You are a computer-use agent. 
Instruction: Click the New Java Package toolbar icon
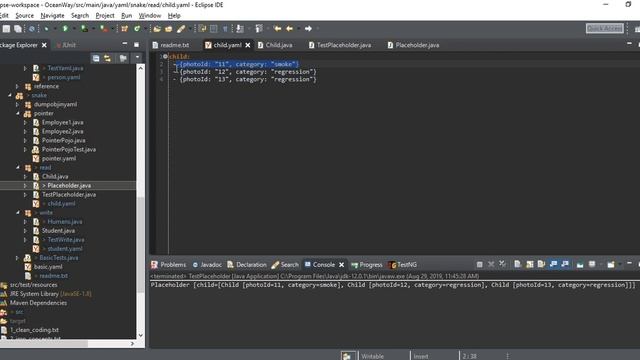[x=124, y=29]
